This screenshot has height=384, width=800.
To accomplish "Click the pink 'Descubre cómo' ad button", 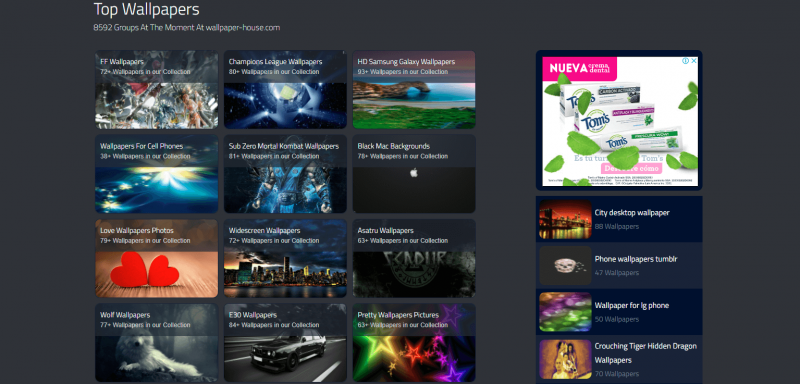I will pyautogui.click(x=631, y=169).
